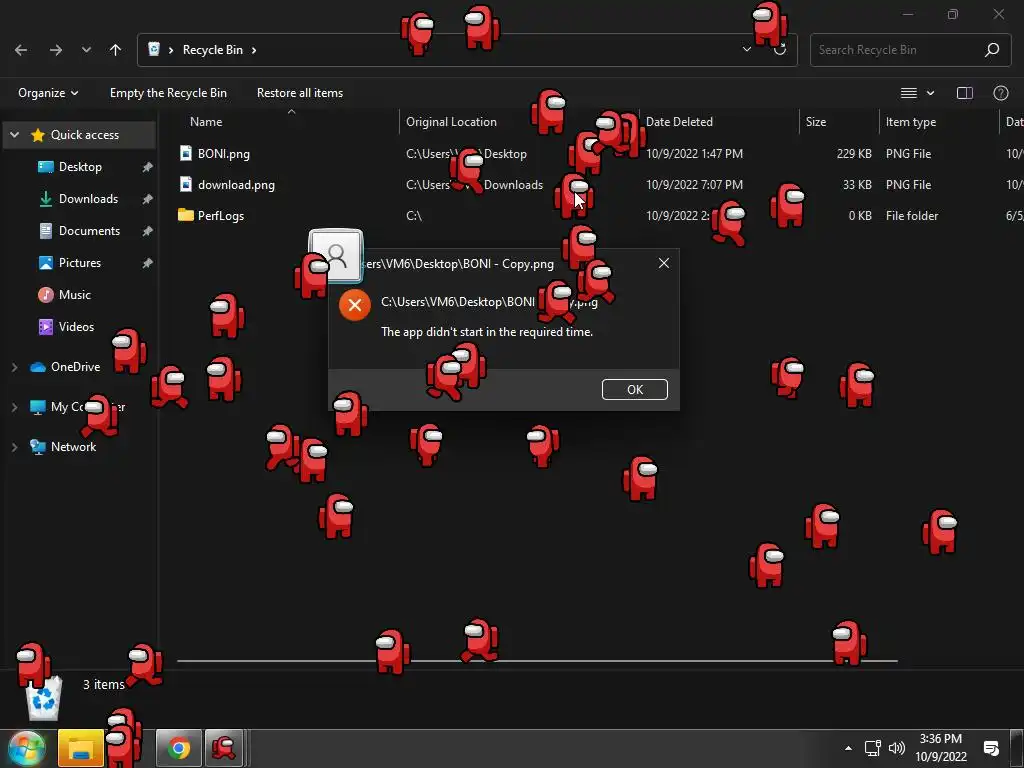Select the download.png file
This screenshot has width=1024, height=768.
click(x=236, y=185)
